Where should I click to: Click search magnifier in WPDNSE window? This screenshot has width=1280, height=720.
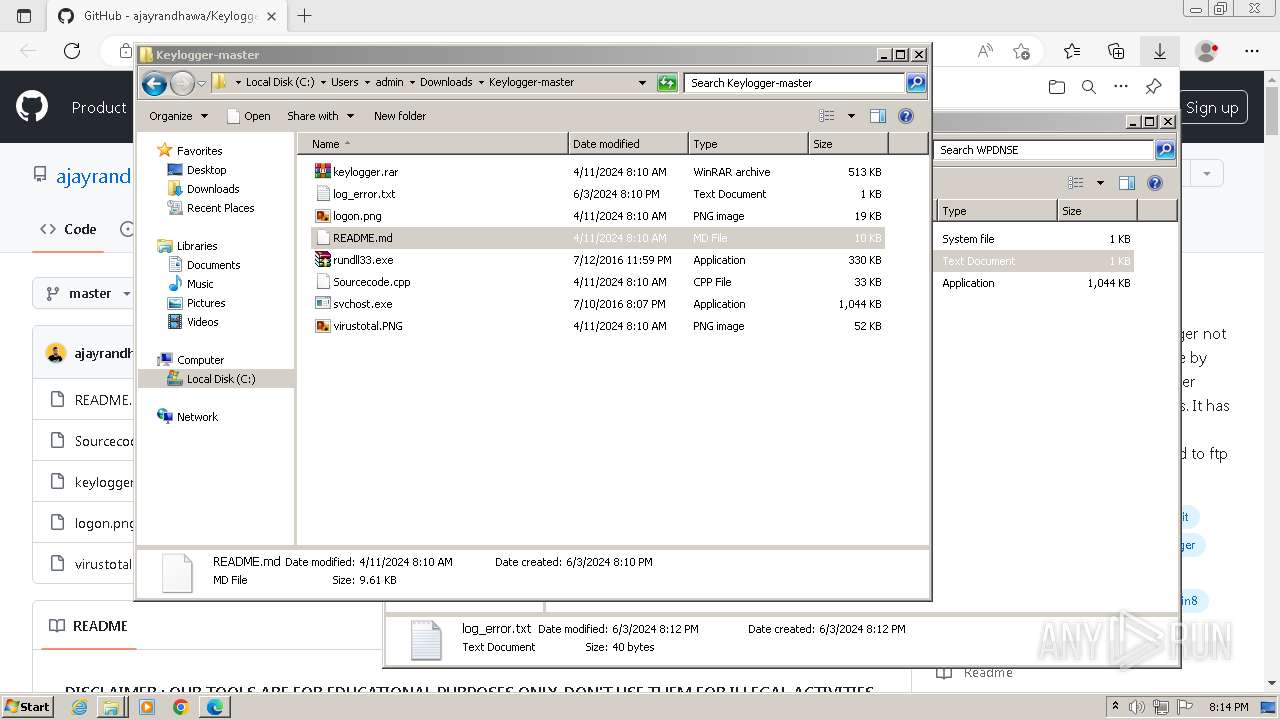click(1165, 150)
